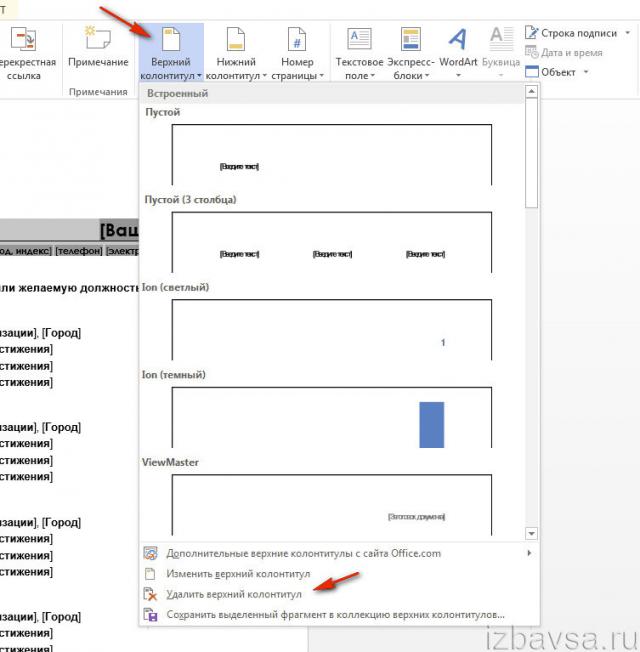Insert a Примечание comment
The height and width of the screenshot is (652, 640).
[x=98, y=40]
